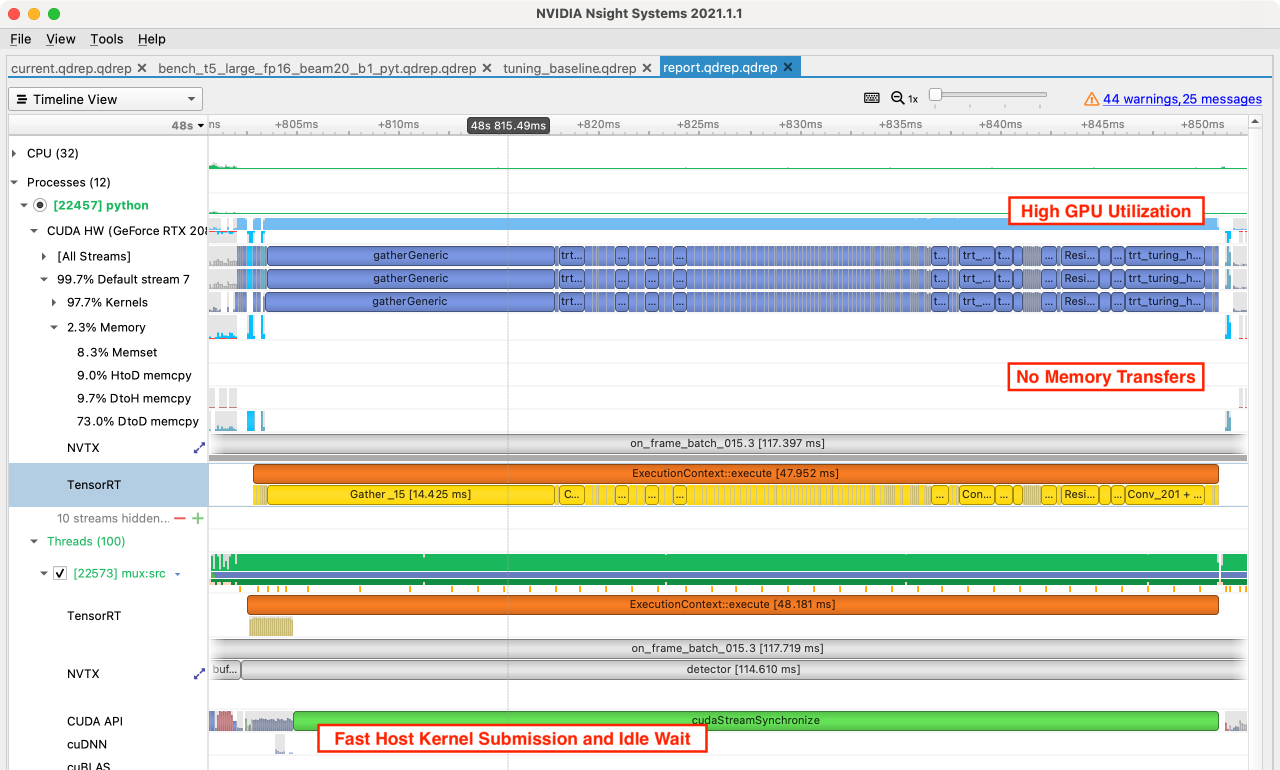Click the zoom reset magnifier icon

point(898,98)
